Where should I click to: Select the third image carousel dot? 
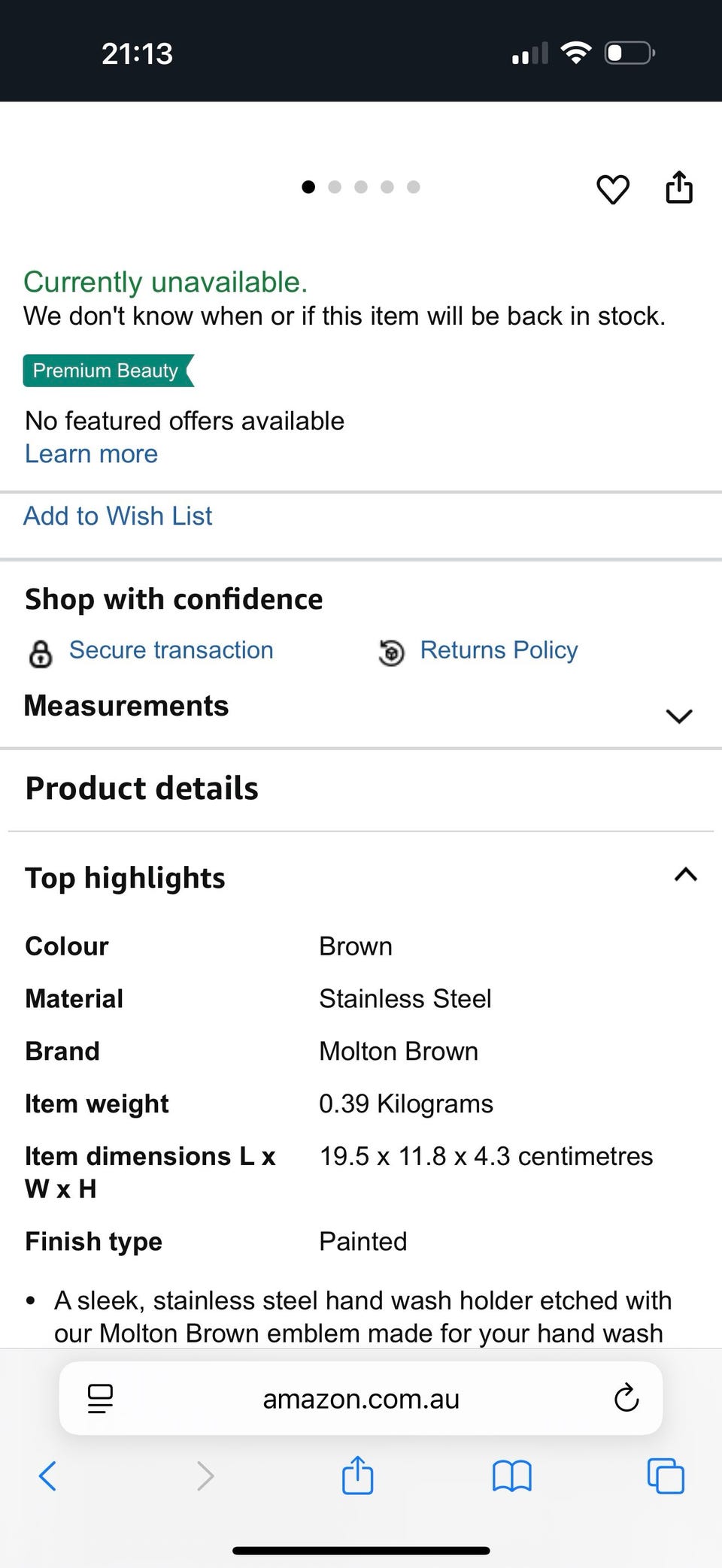click(361, 187)
